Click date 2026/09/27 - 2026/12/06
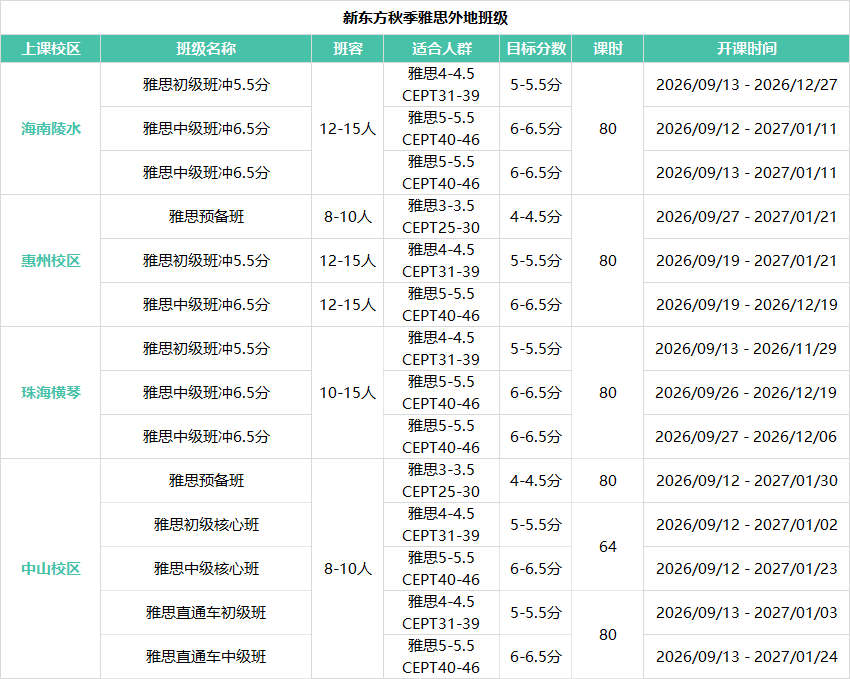Image resolution: width=850 pixels, height=679 pixels. coord(746,436)
